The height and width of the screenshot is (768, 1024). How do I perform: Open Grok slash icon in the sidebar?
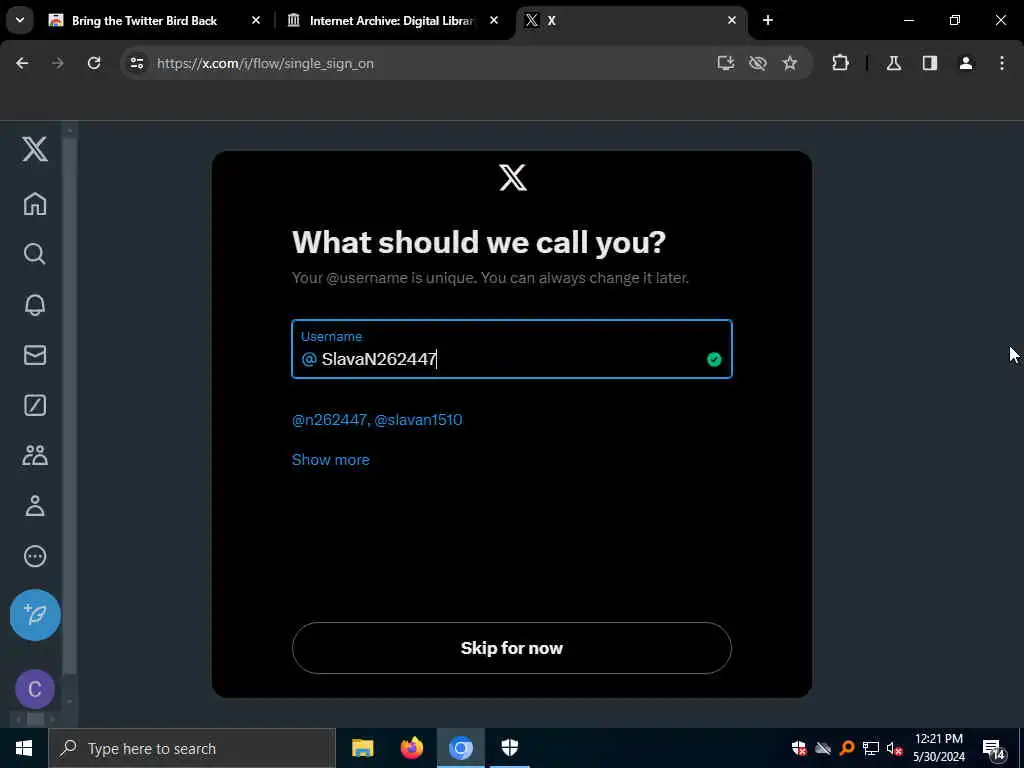point(35,405)
